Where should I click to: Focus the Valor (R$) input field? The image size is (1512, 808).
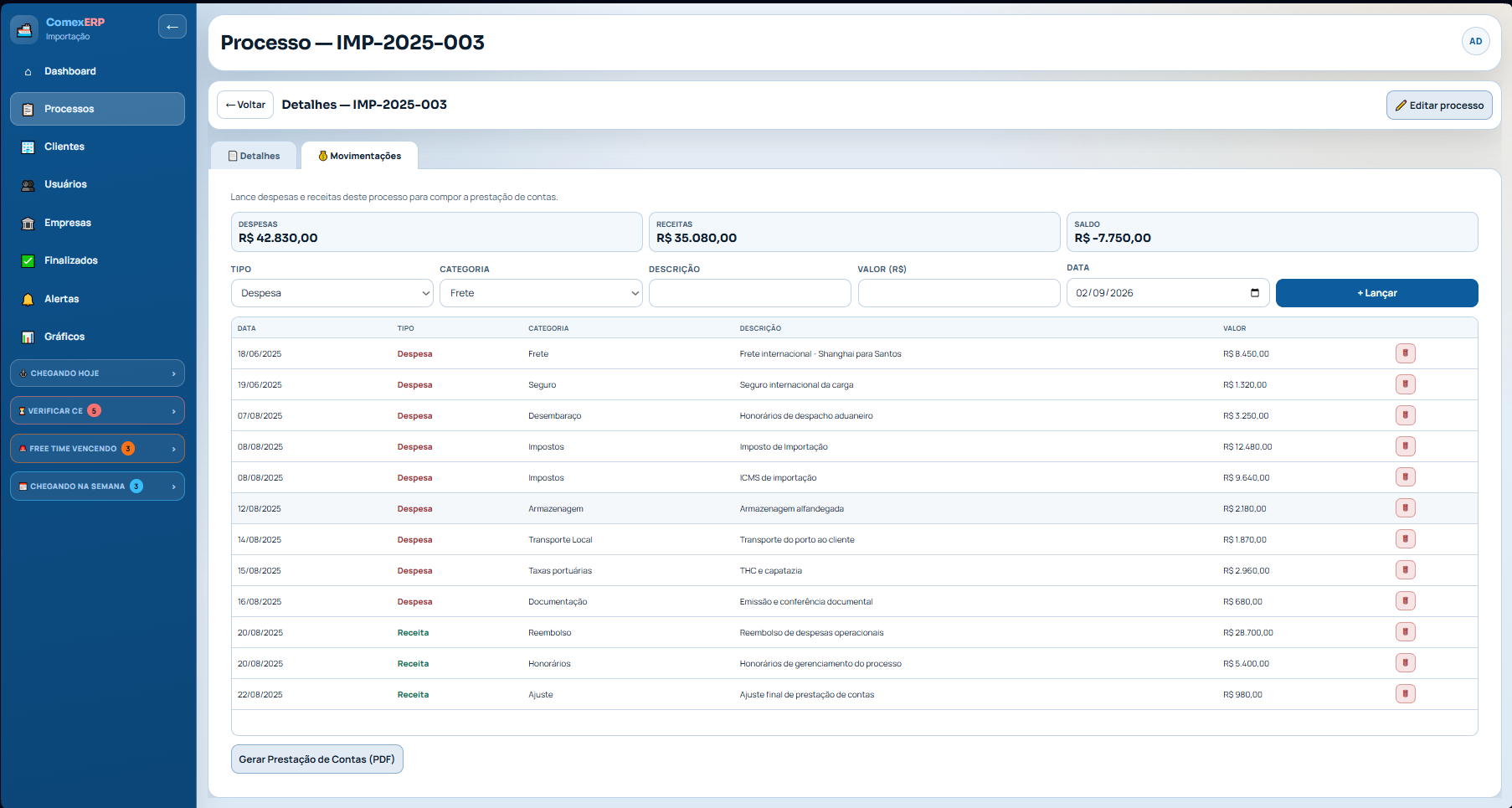click(x=959, y=293)
